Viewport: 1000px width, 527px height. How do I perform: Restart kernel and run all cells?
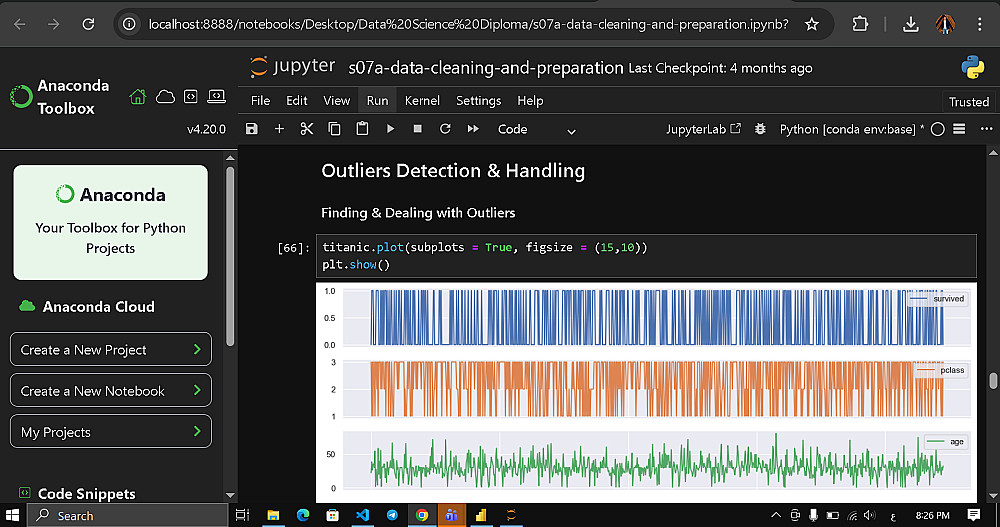pos(473,129)
